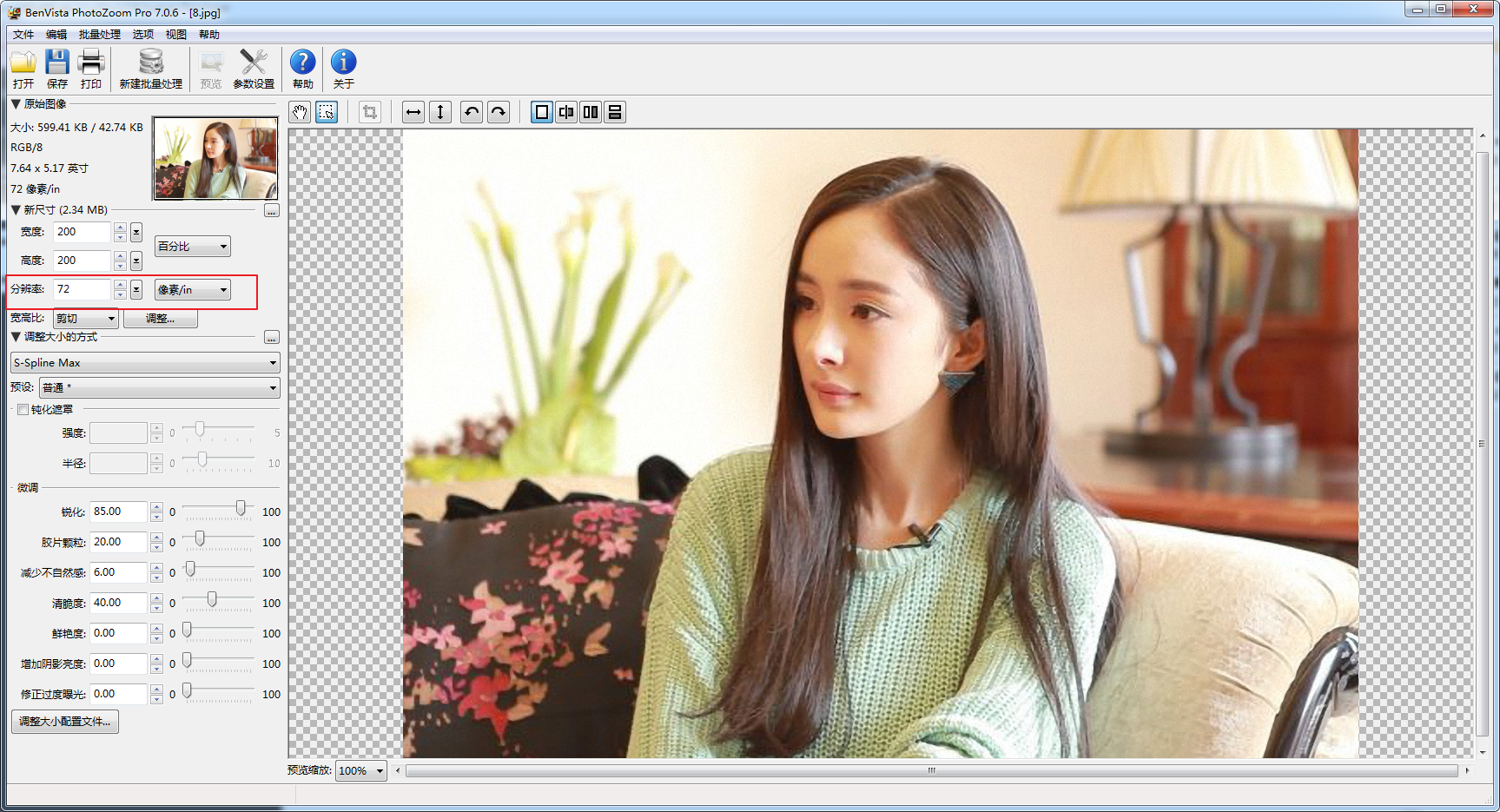Switch to stacked horizontal split preview

(x=615, y=112)
